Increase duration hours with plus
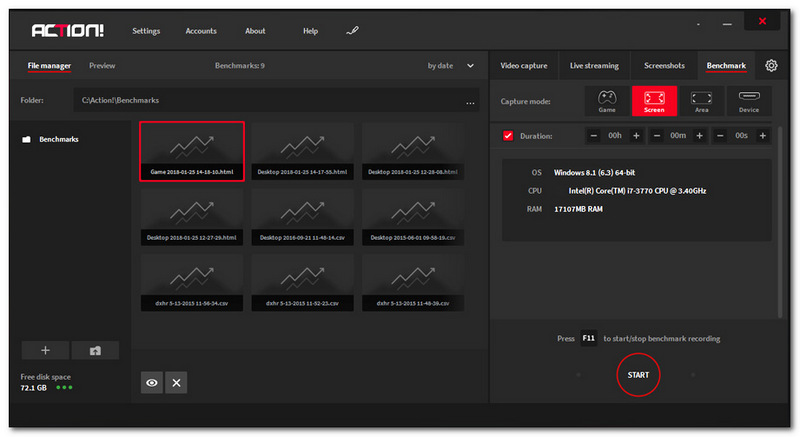Screen dimensions: 800x437 pyautogui.click(x=636, y=136)
